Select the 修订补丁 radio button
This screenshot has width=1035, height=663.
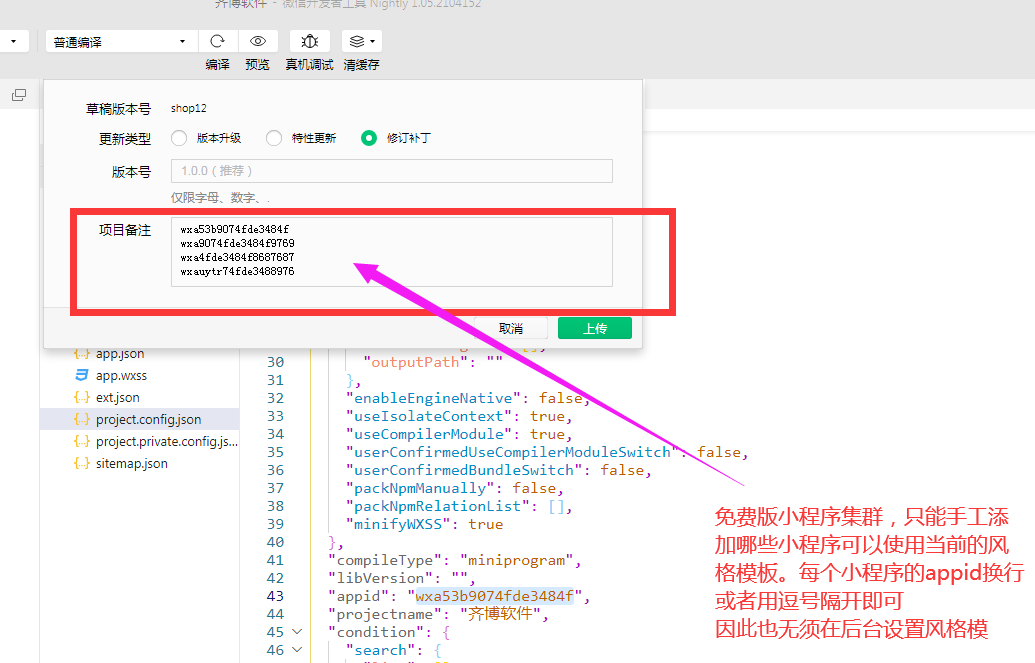[369, 138]
